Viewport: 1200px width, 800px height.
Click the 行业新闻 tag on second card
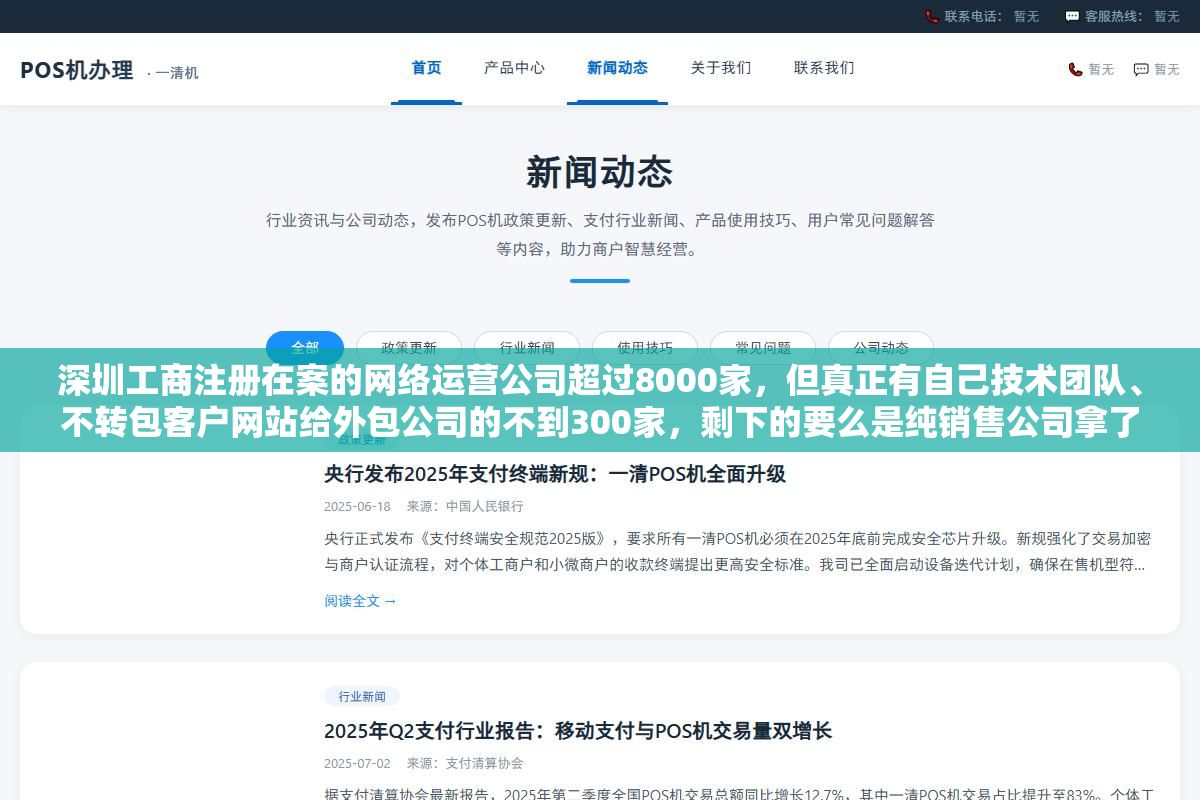coord(362,696)
